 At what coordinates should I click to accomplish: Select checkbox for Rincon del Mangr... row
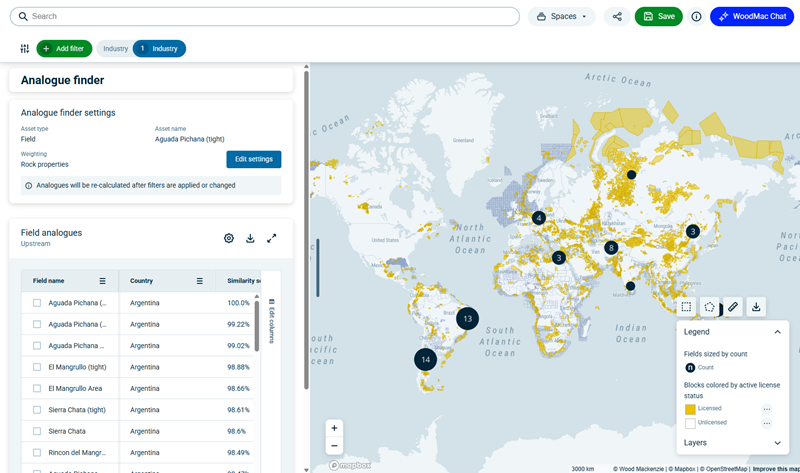click(37, 452)
